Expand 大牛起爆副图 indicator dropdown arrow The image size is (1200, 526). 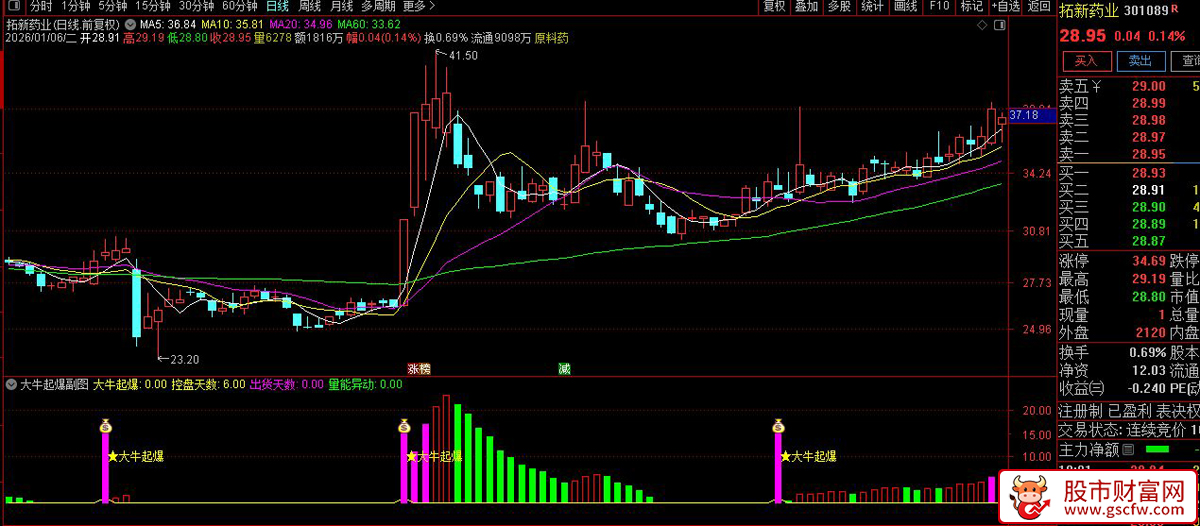pyautogui.click(x=11, y=384)
